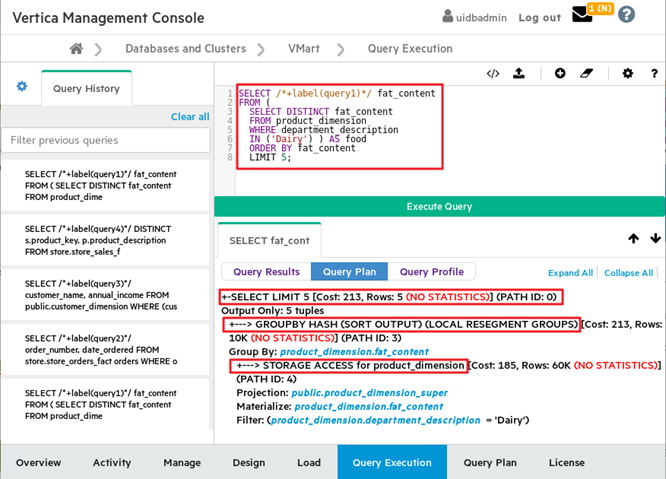Screen dimensions: 666x479
Task: Focus the Filter previous queries field
Action: (x=106, y=140)
